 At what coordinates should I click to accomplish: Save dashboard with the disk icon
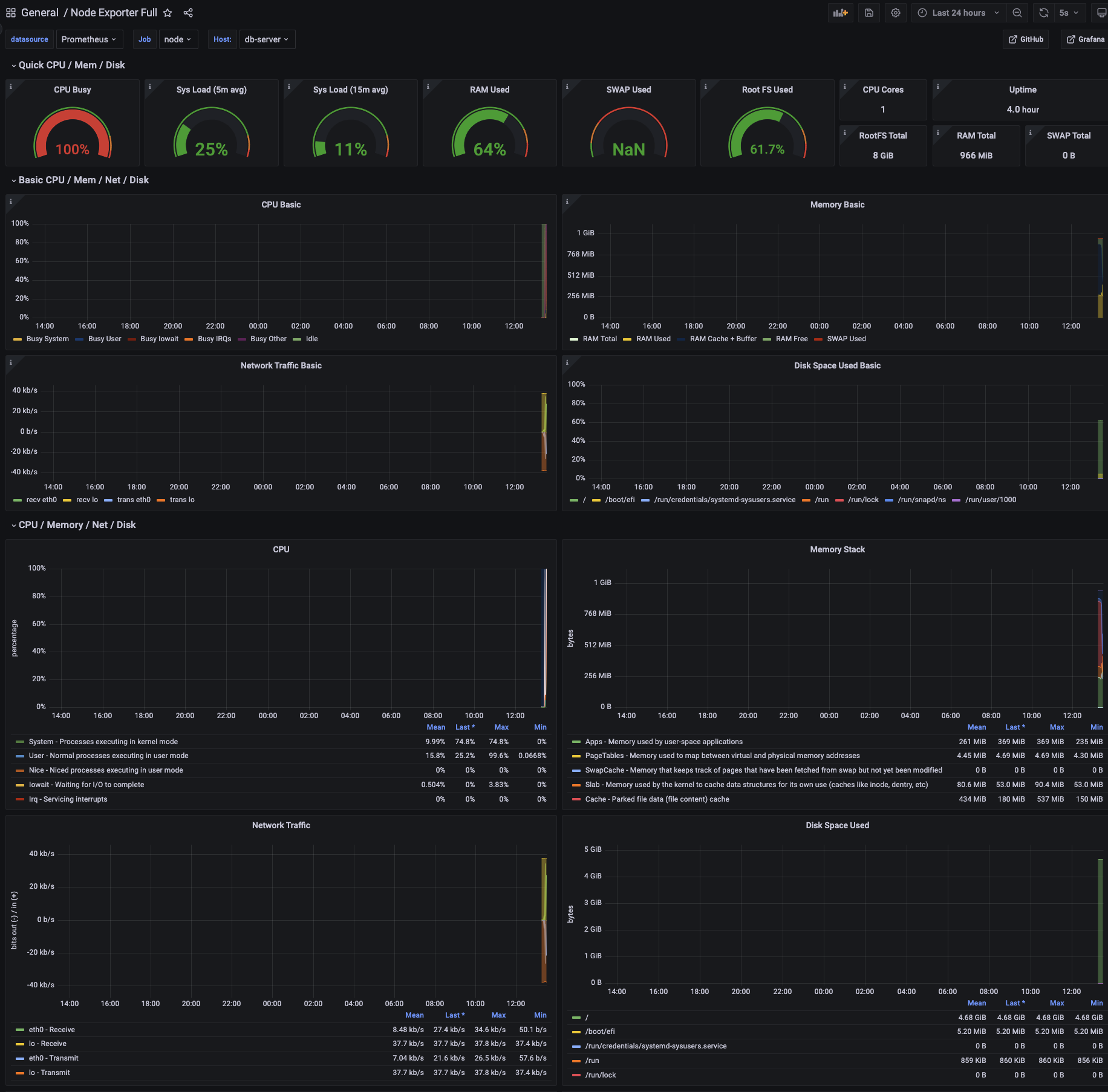point(869,13)
